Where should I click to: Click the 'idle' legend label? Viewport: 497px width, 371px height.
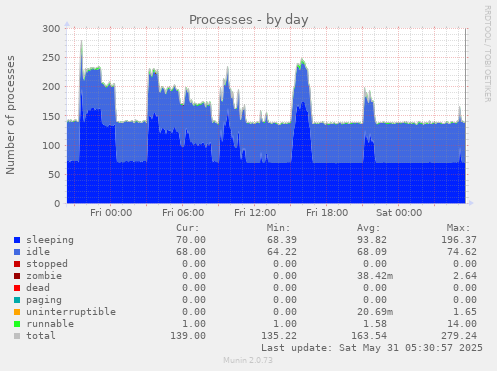point(38,252)
